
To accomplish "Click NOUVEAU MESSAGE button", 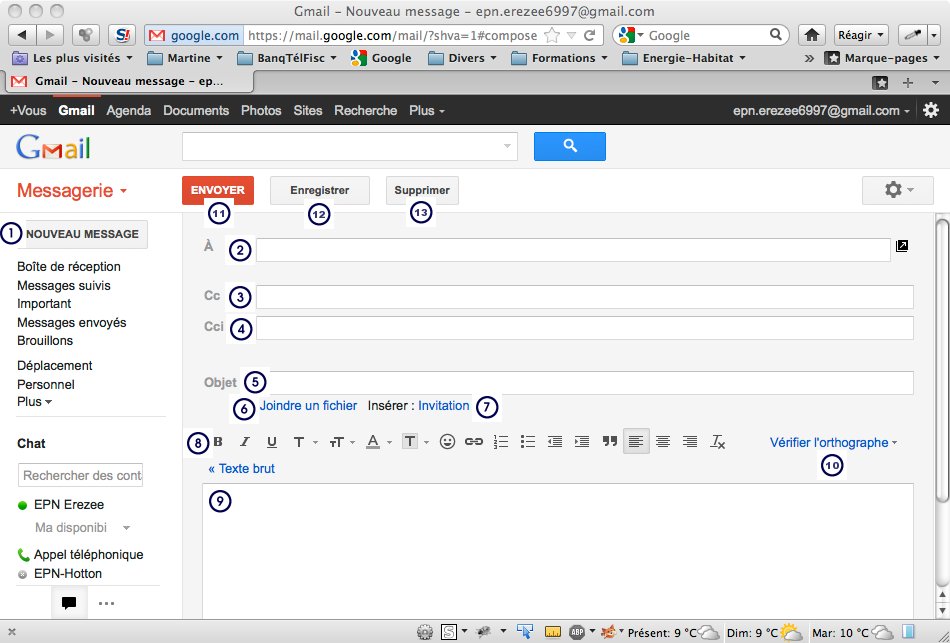I will tap(82, 234).
